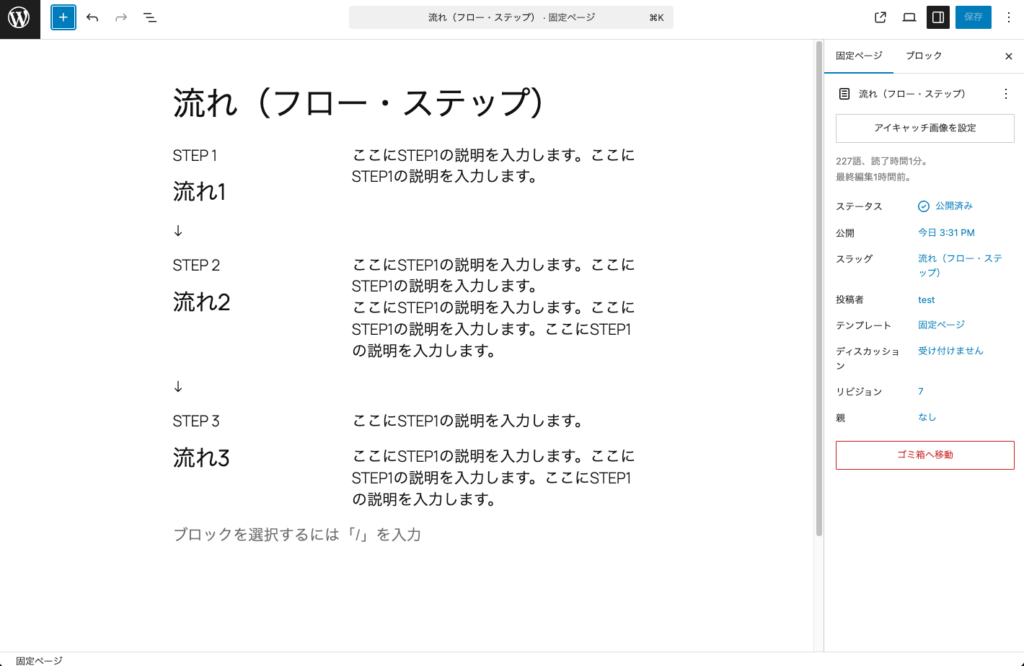Open the 公開済み status dropdown
1024x666 pixels.
coord(945,206)
